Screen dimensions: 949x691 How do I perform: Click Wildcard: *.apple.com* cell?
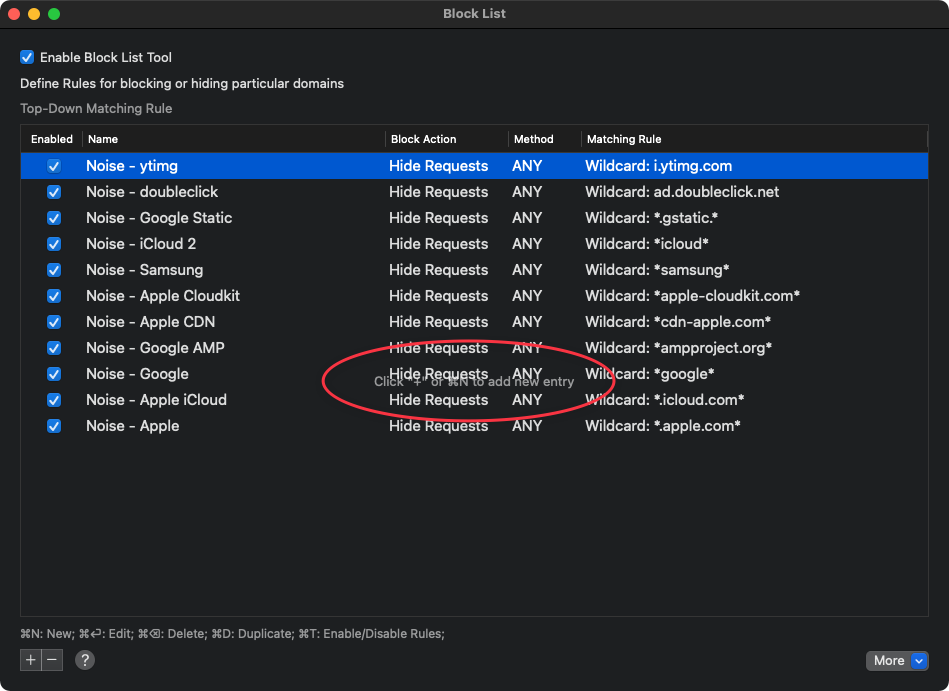[663, 426]
